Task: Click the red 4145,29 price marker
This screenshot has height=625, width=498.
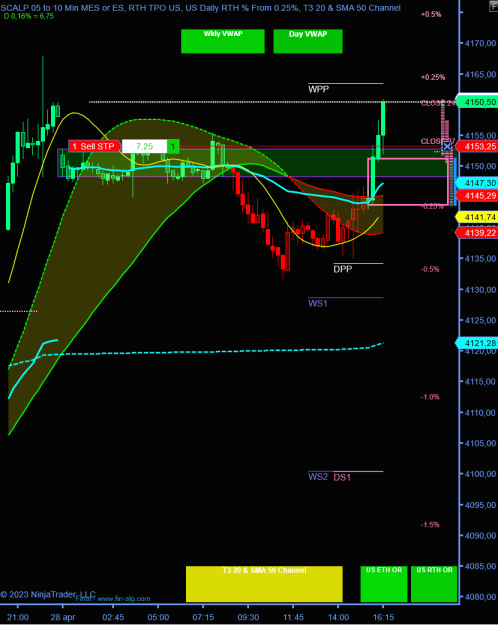Action: (477, 195)
